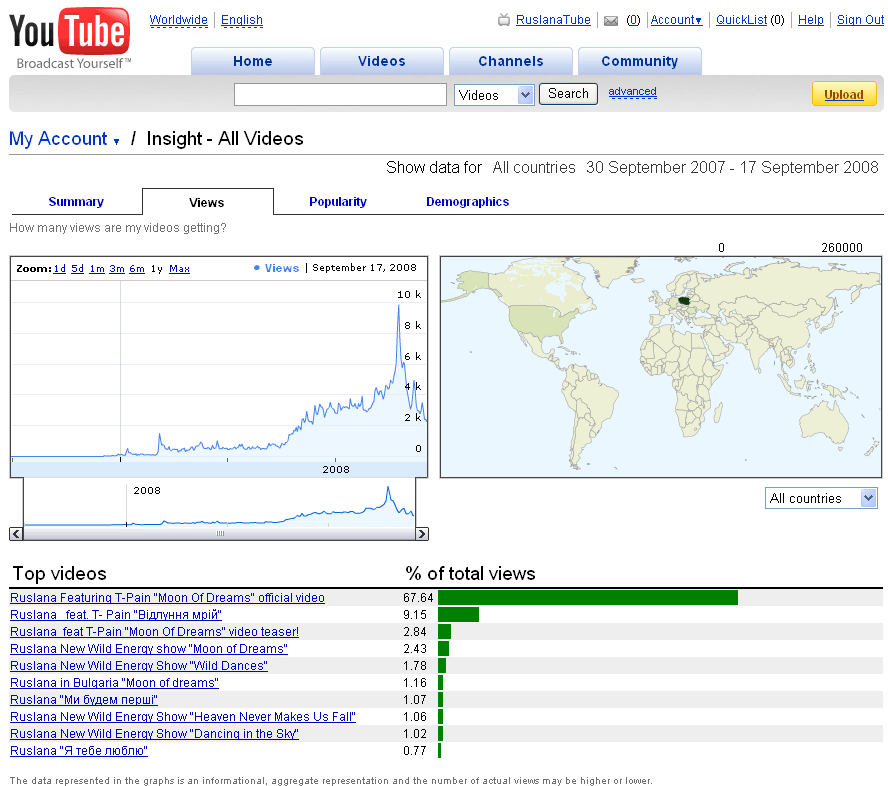Click the 67.64 percent green bar

point(588,597)
